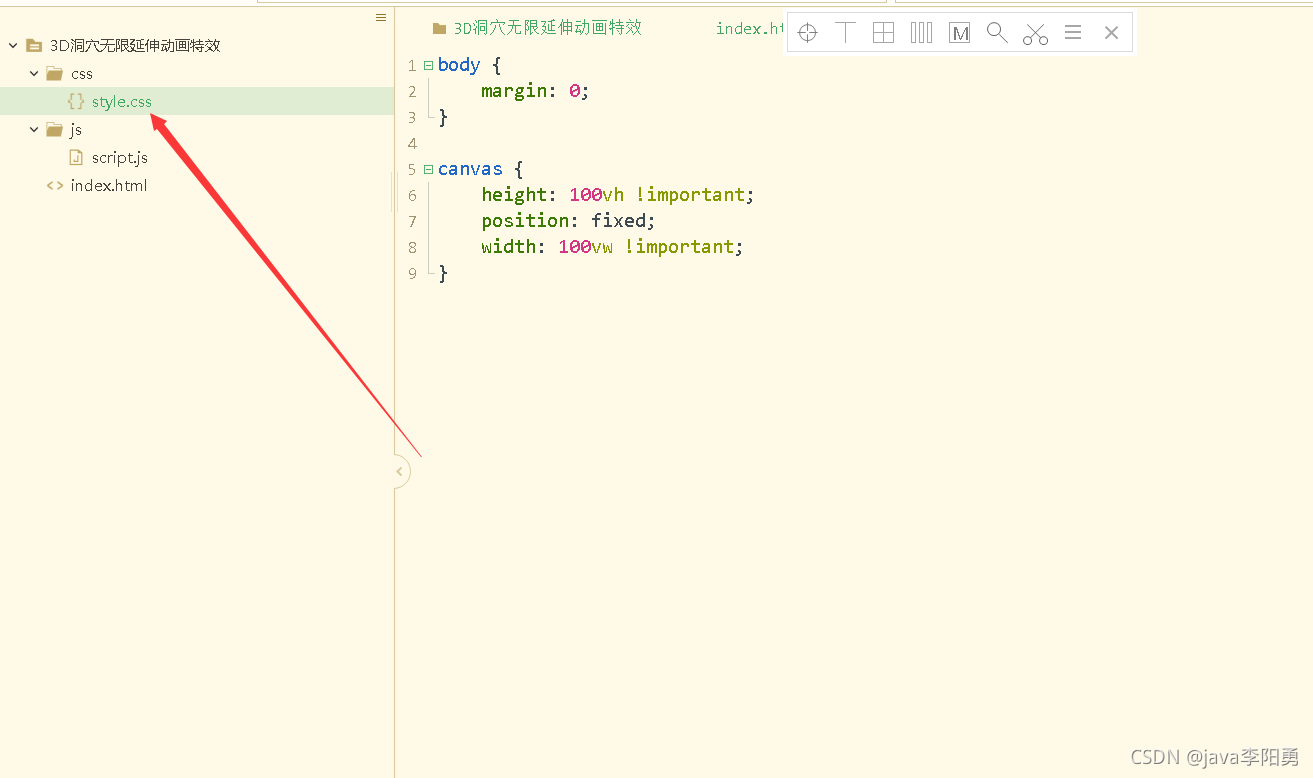This screenshot has width=1313, height=778.
Task: Click the height property on line 6
Action: tap(514, 195)
